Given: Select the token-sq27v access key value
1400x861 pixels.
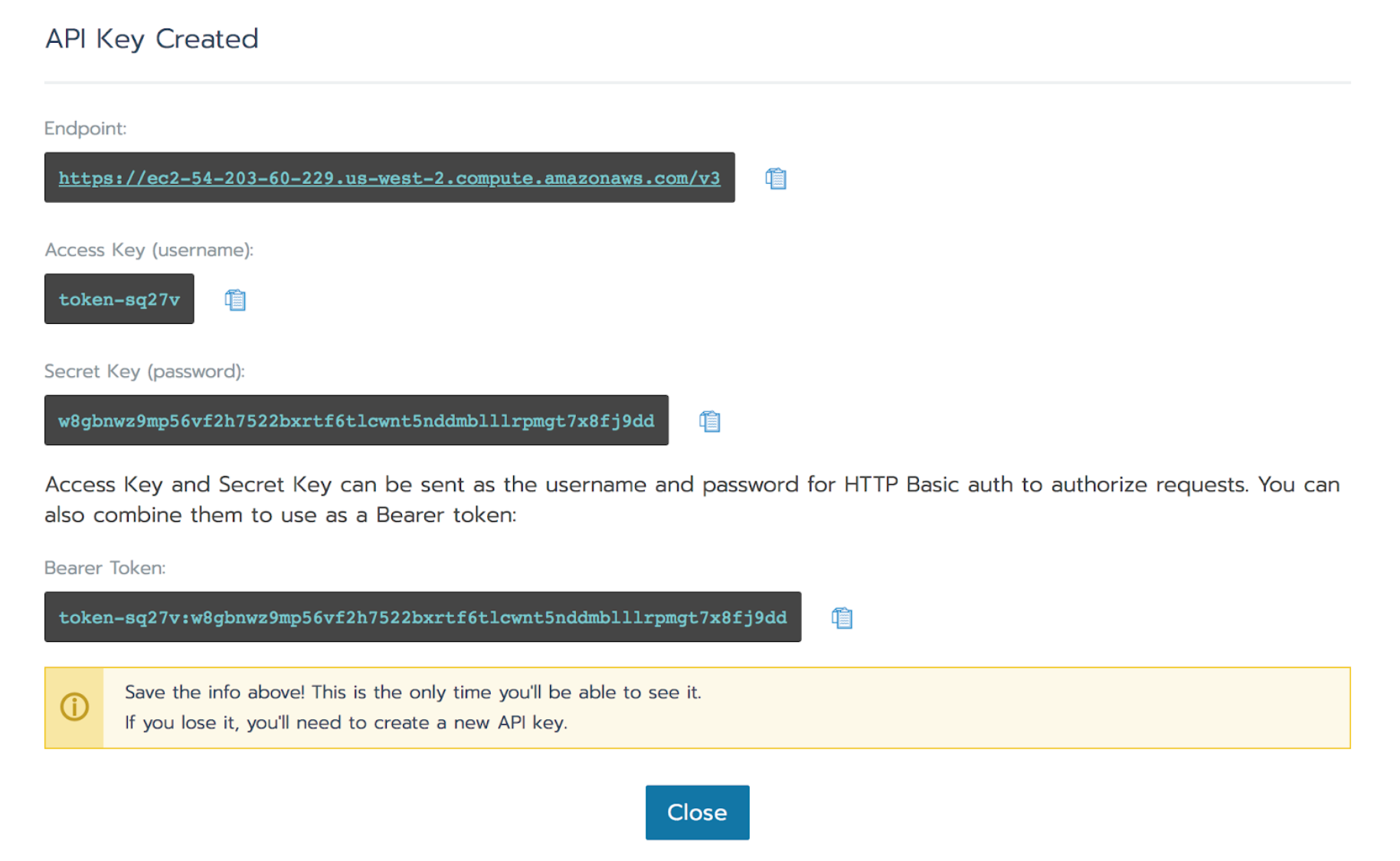Looking at the screenshot, I should pos(119,300).
